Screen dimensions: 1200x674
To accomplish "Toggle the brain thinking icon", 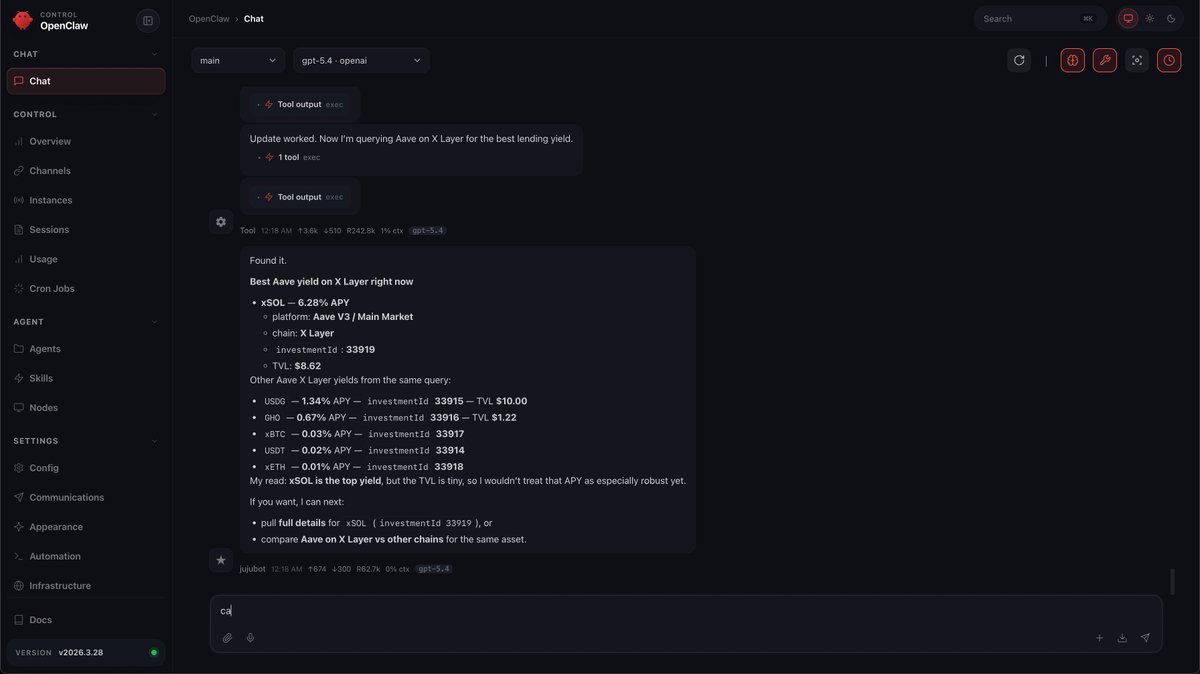I will (1072, 60).
